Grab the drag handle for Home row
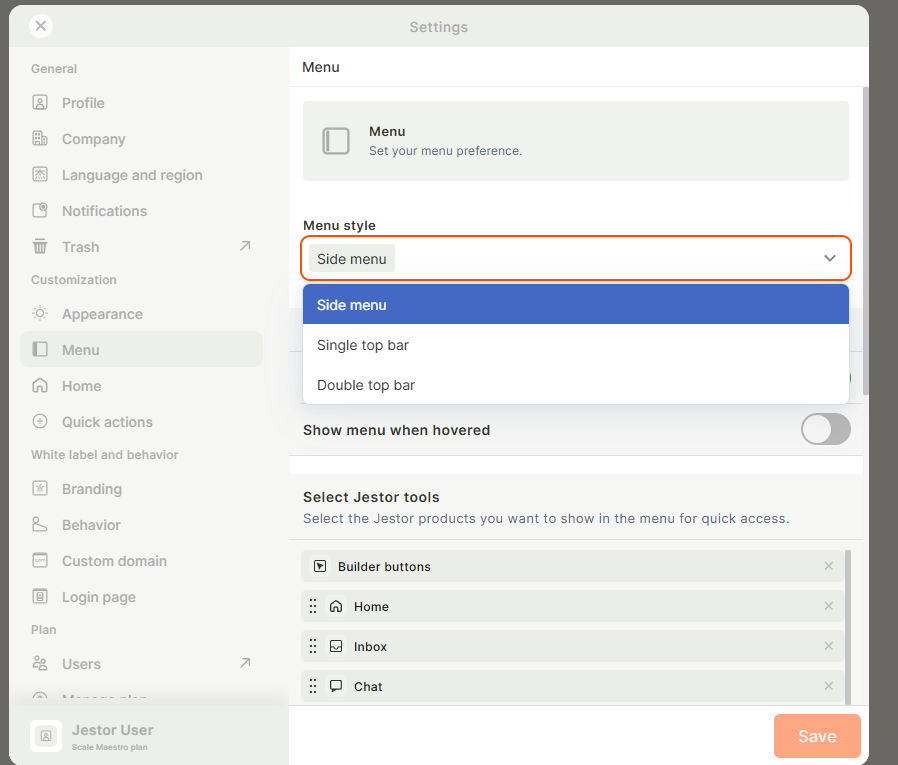The width and height of the screenshot is (898, 765). coord(313,606)
